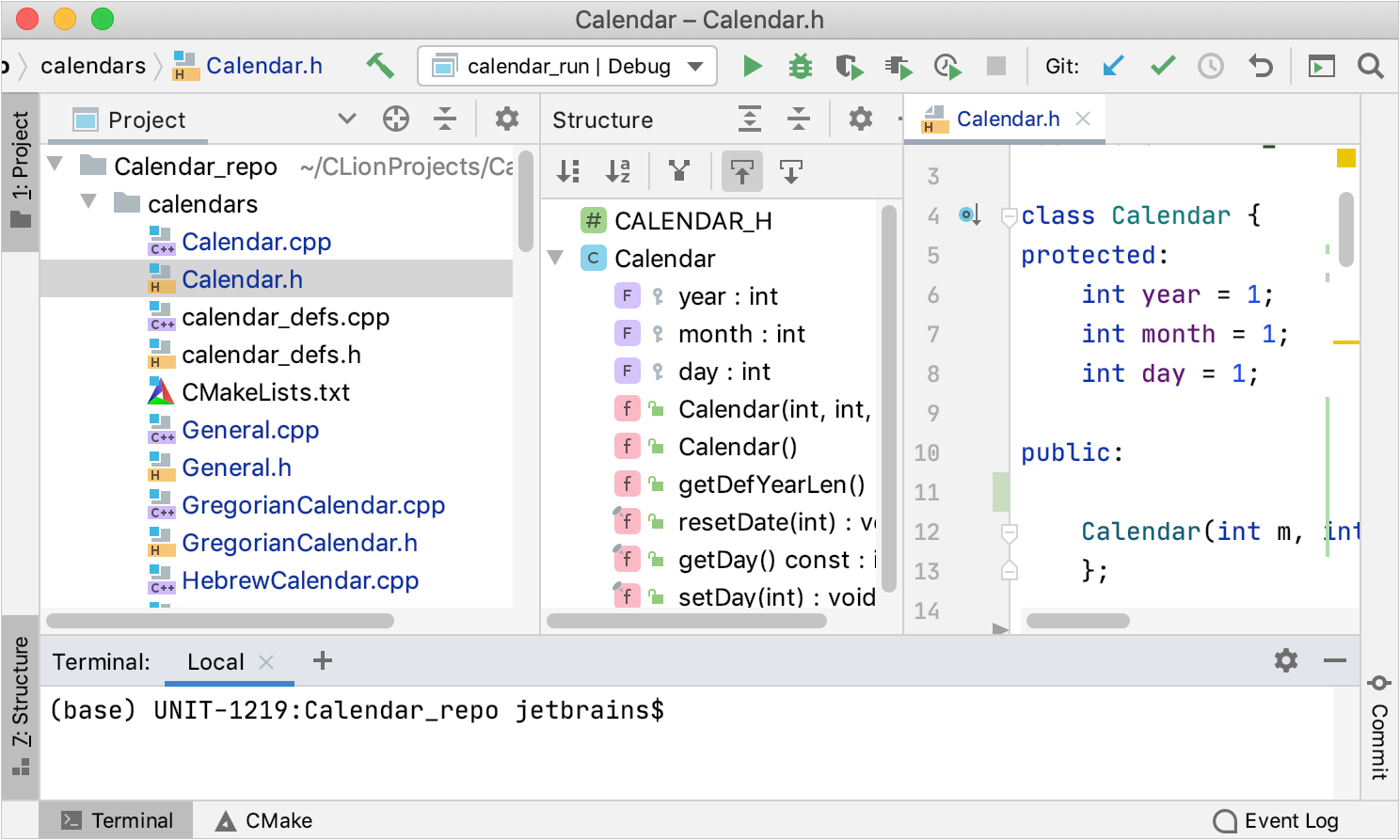Start debugging with the bug icon
Screen dimensions: 1400x840
[x=800, y=66]
